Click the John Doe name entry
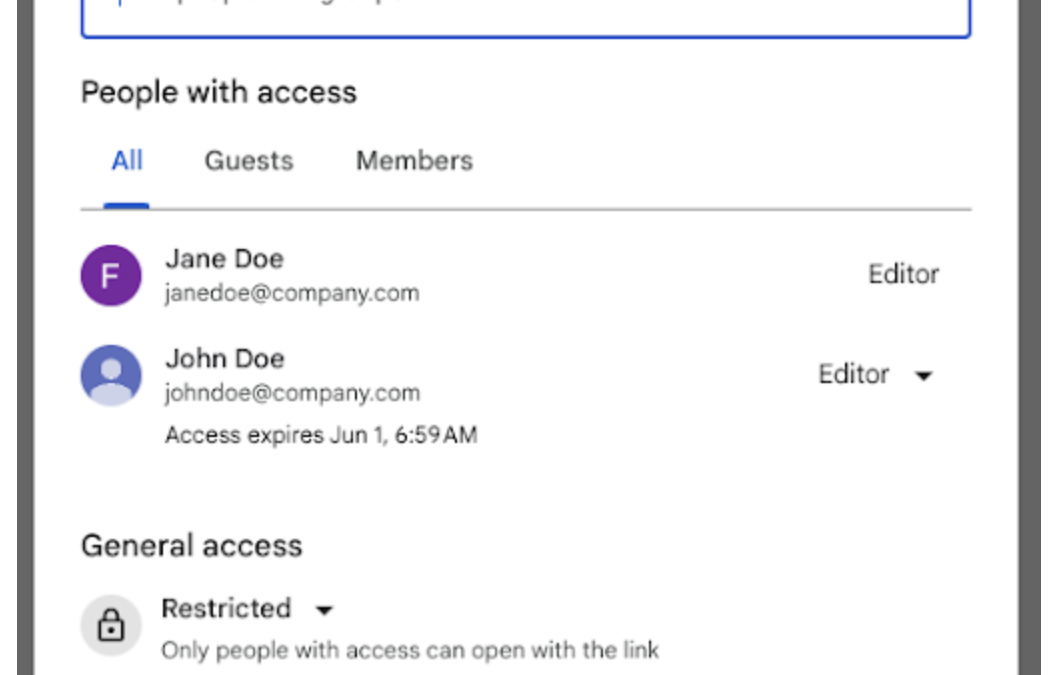 [225, 358]
